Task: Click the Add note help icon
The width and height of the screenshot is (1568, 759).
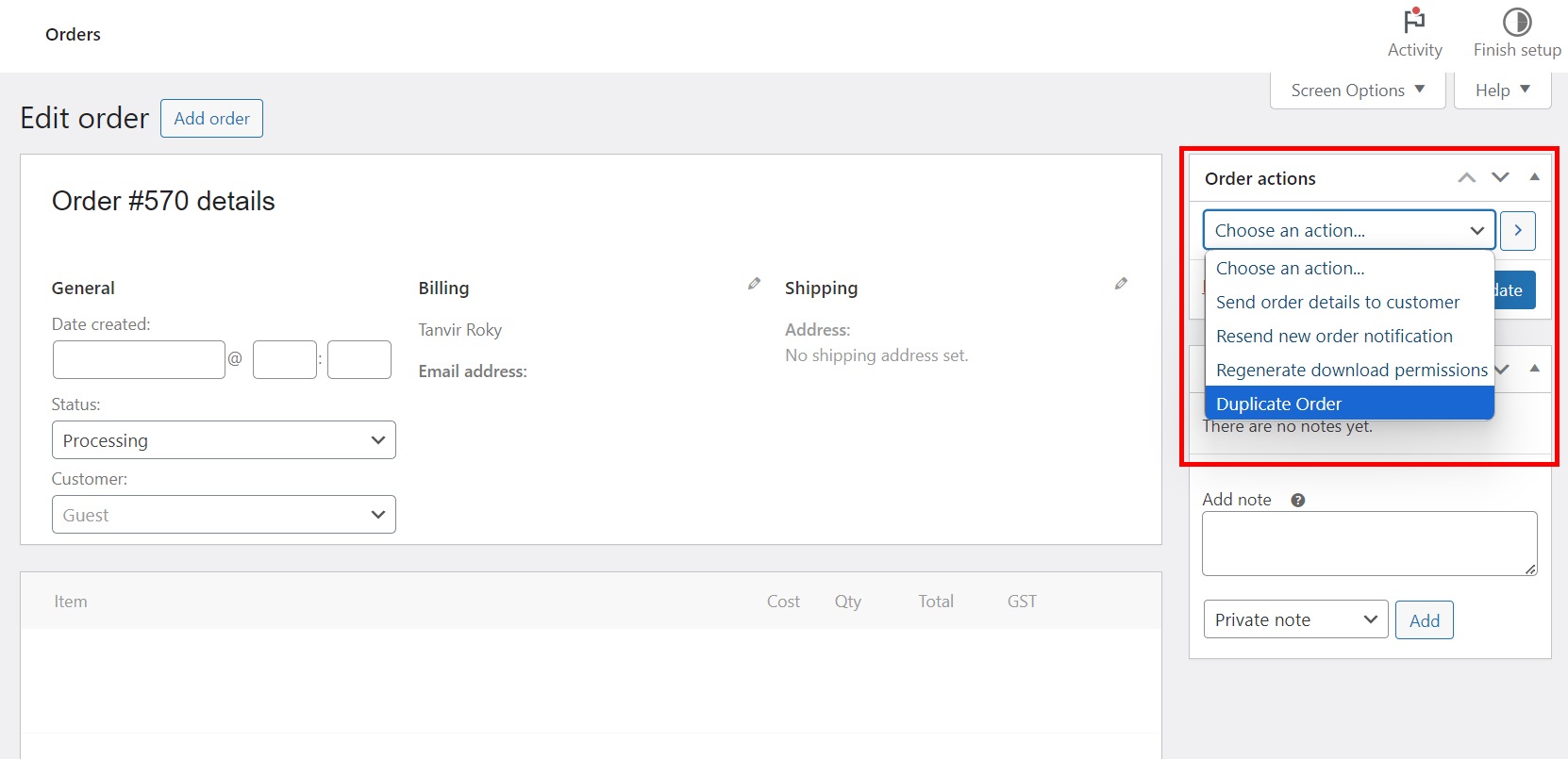Action: [1298, 501]
